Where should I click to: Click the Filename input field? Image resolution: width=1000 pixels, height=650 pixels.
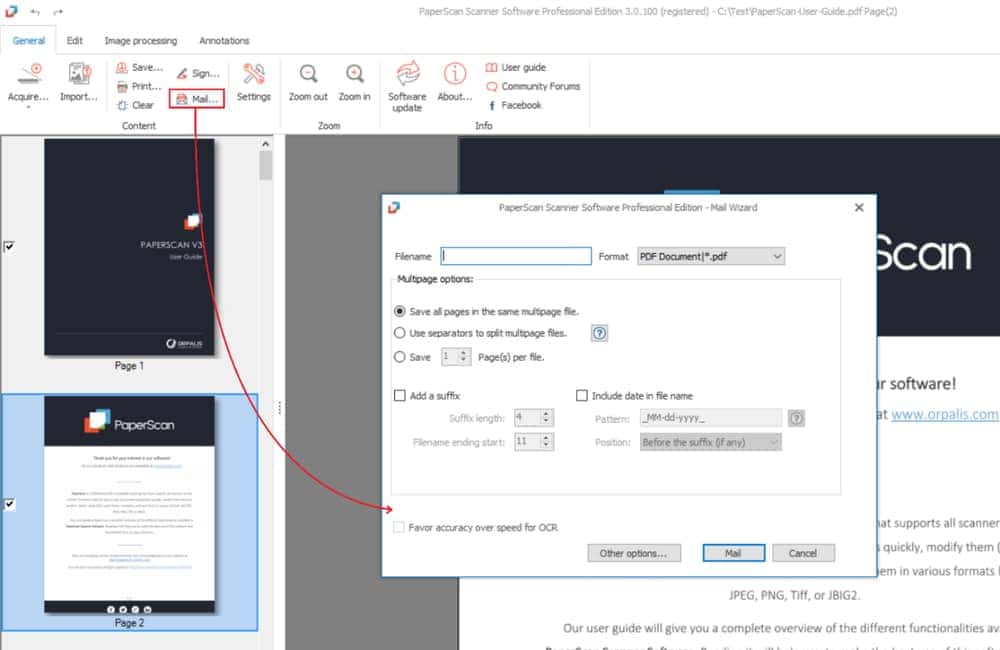point(516,256)
